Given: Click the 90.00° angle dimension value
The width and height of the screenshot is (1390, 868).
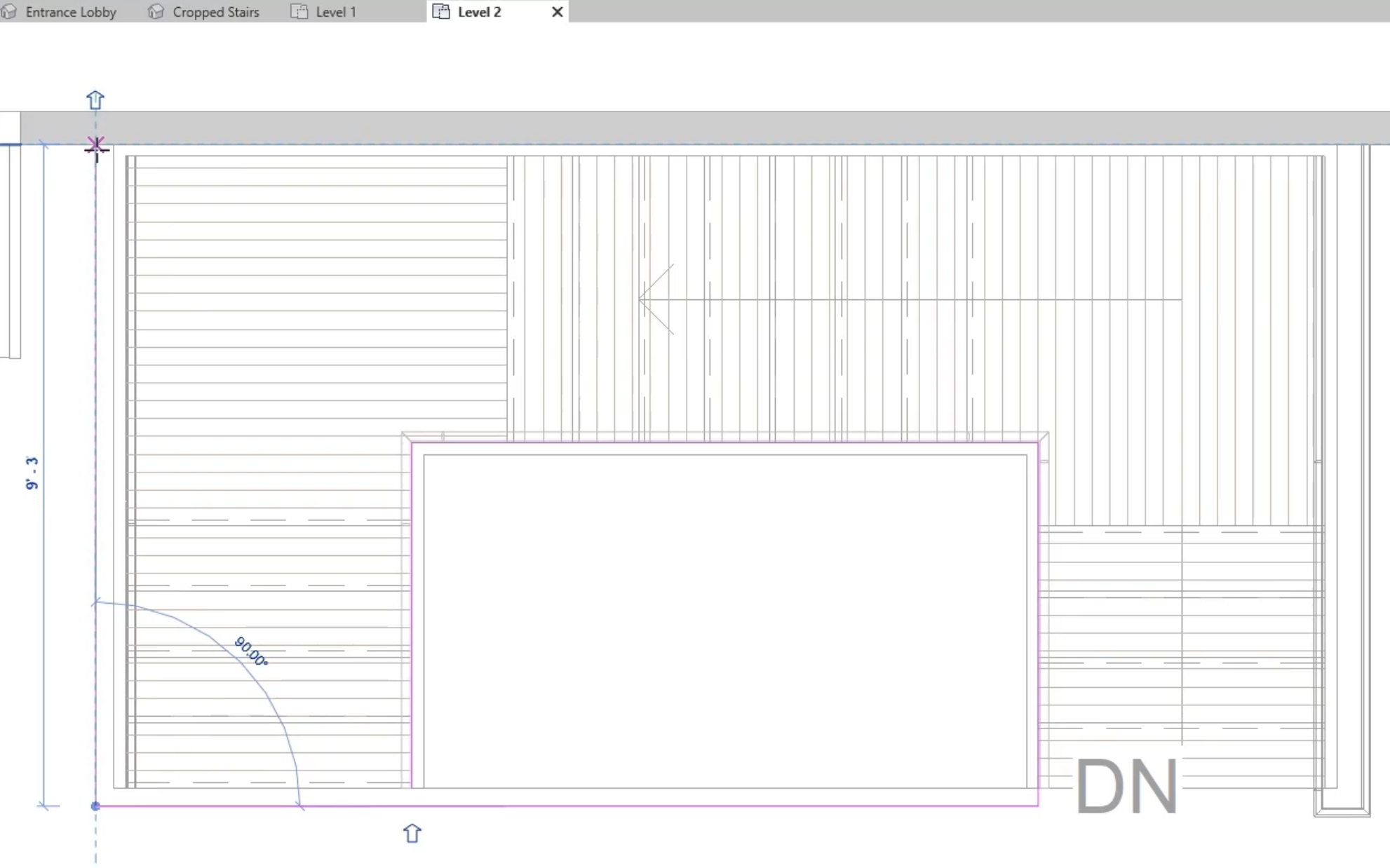Looking at the screenshot, I should 251,651.
